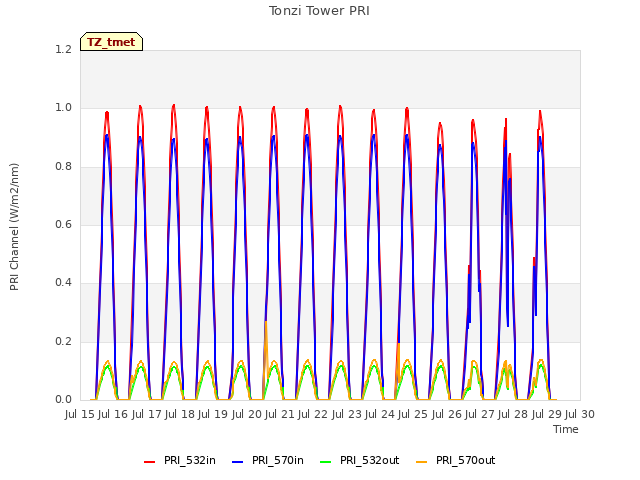Click the PRI_570in legend label
This screenshot has width=640, height=480.
(x=278, y=460)
